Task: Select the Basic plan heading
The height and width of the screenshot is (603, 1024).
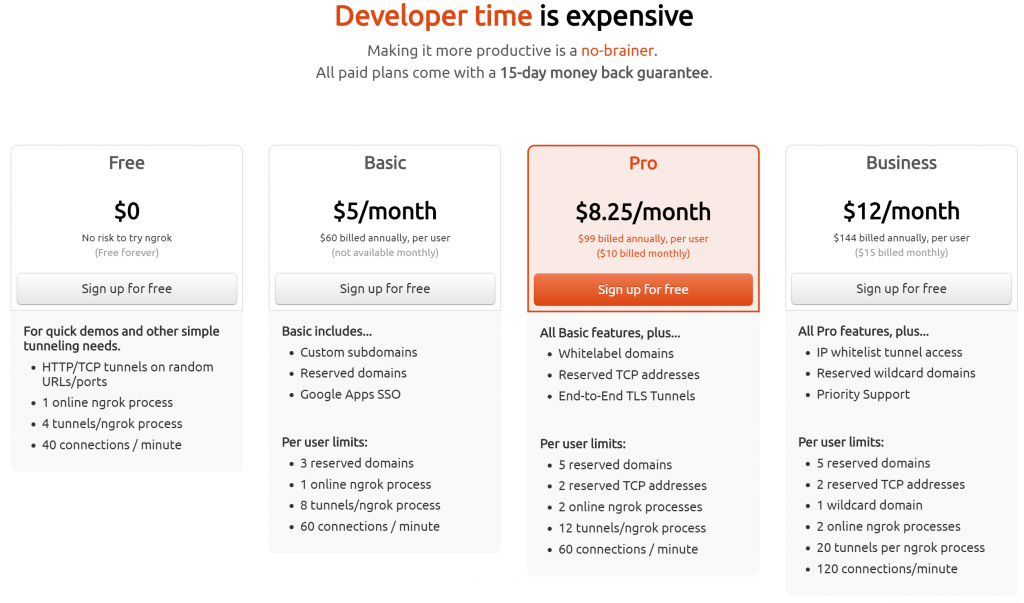Action: pos(385,163)
